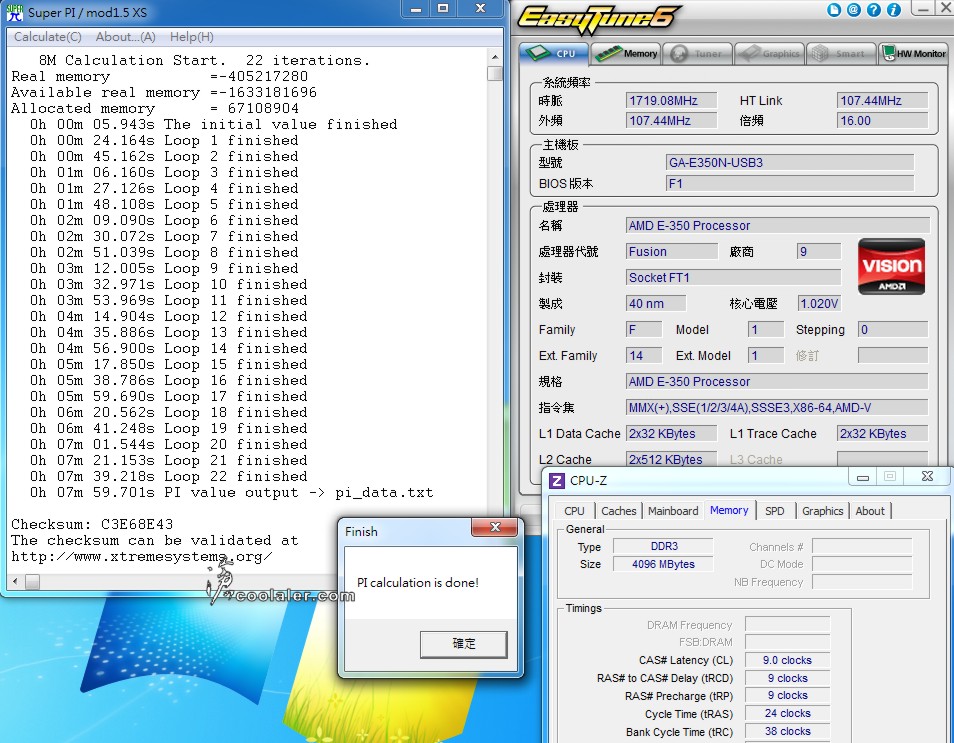This screenshot has width=954, height=743.
Task: Click the multiplier 16.00 field
Action: 882,120
